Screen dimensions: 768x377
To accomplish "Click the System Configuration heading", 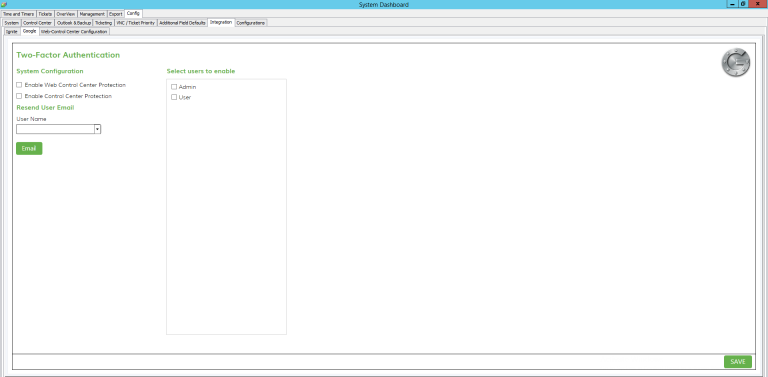I will [50, 71].
